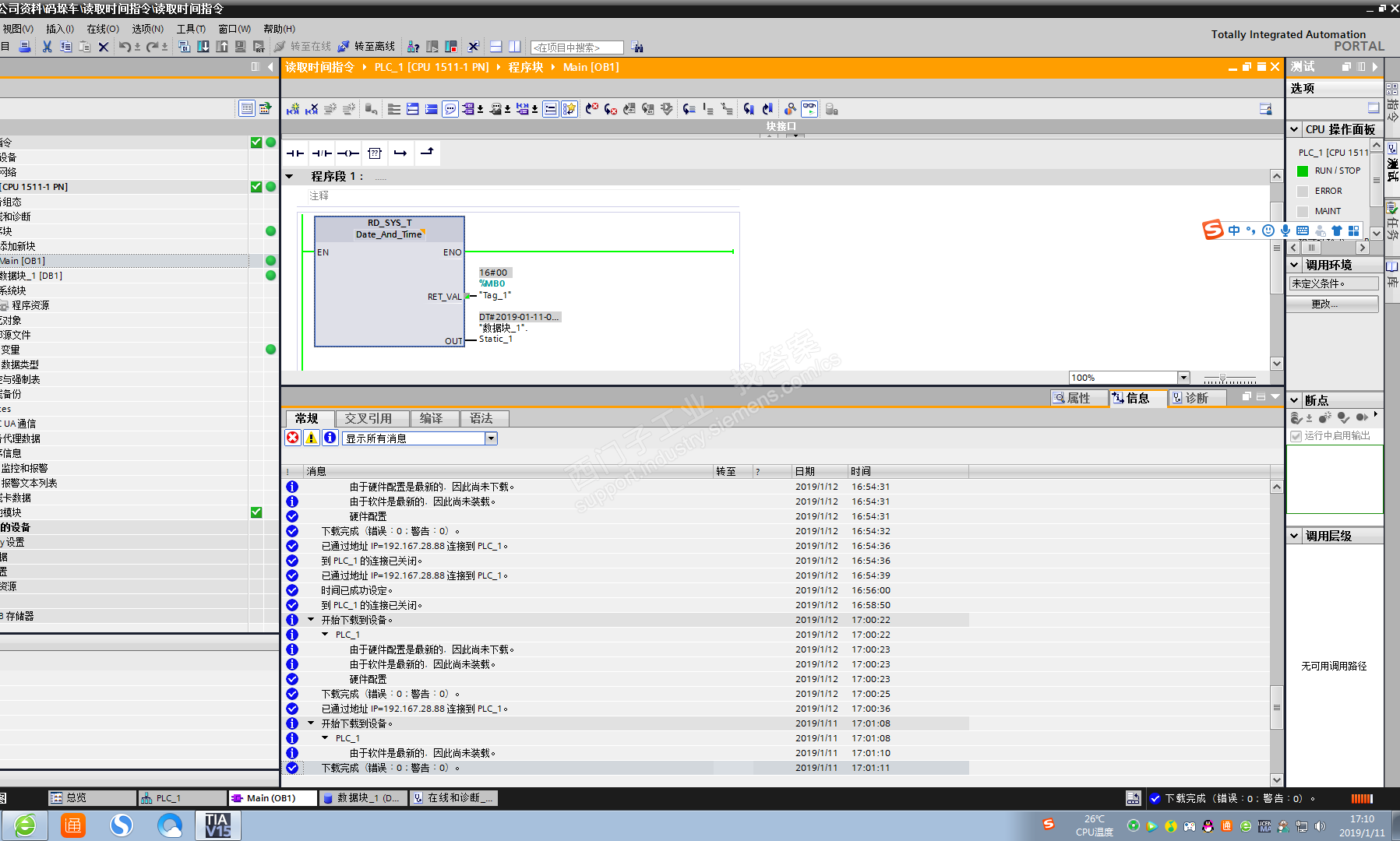Open the 视图(V) menu
This screenshot has width=1400, height=841.
[18, 29]
